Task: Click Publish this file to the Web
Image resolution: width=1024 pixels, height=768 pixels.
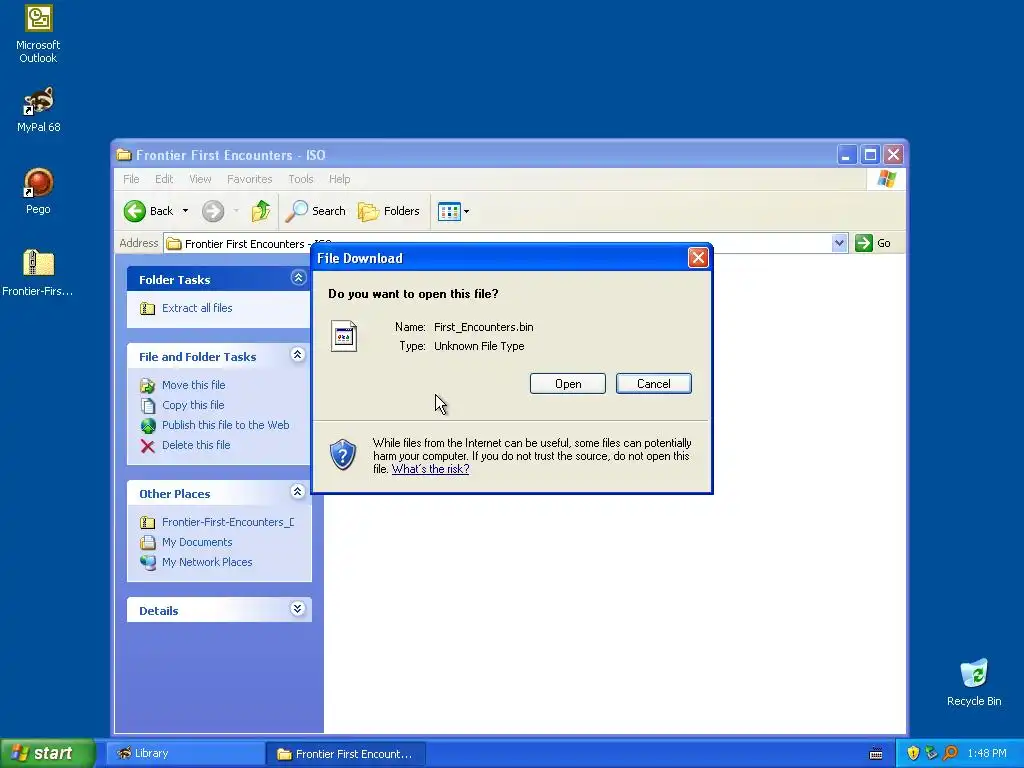Action: [x=225, y=425]
